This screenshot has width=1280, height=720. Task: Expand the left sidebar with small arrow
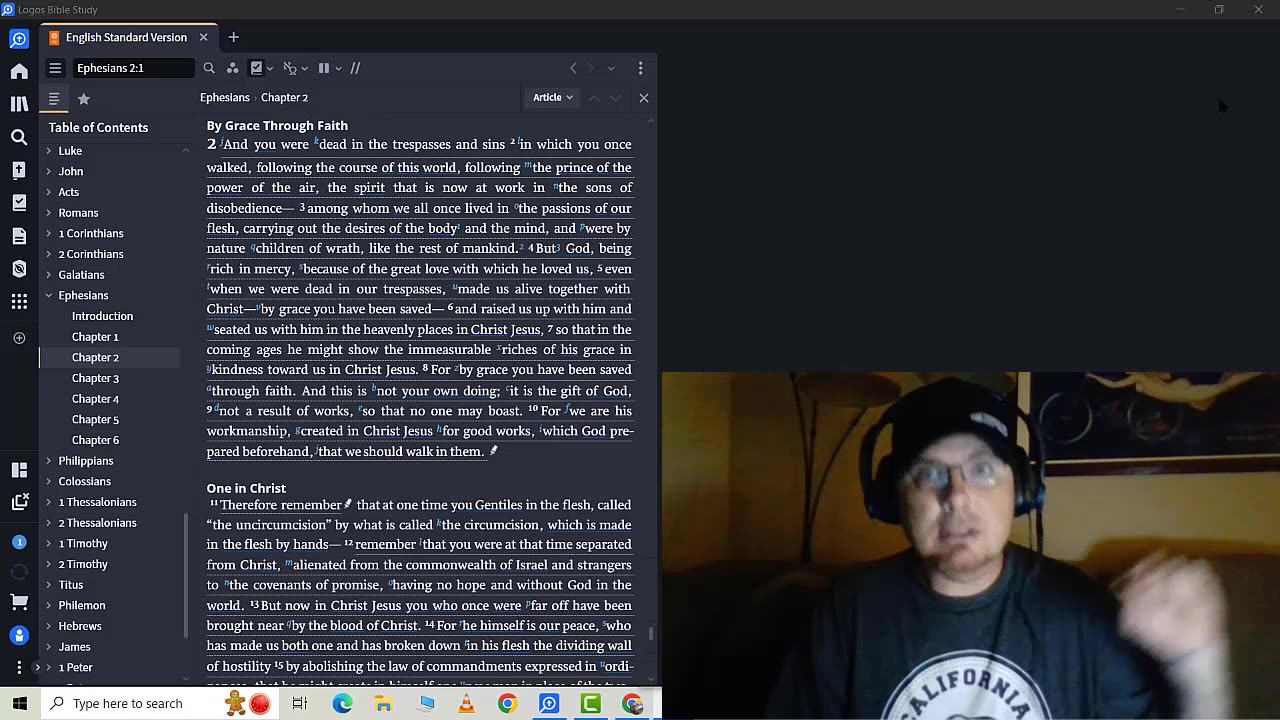37,667
